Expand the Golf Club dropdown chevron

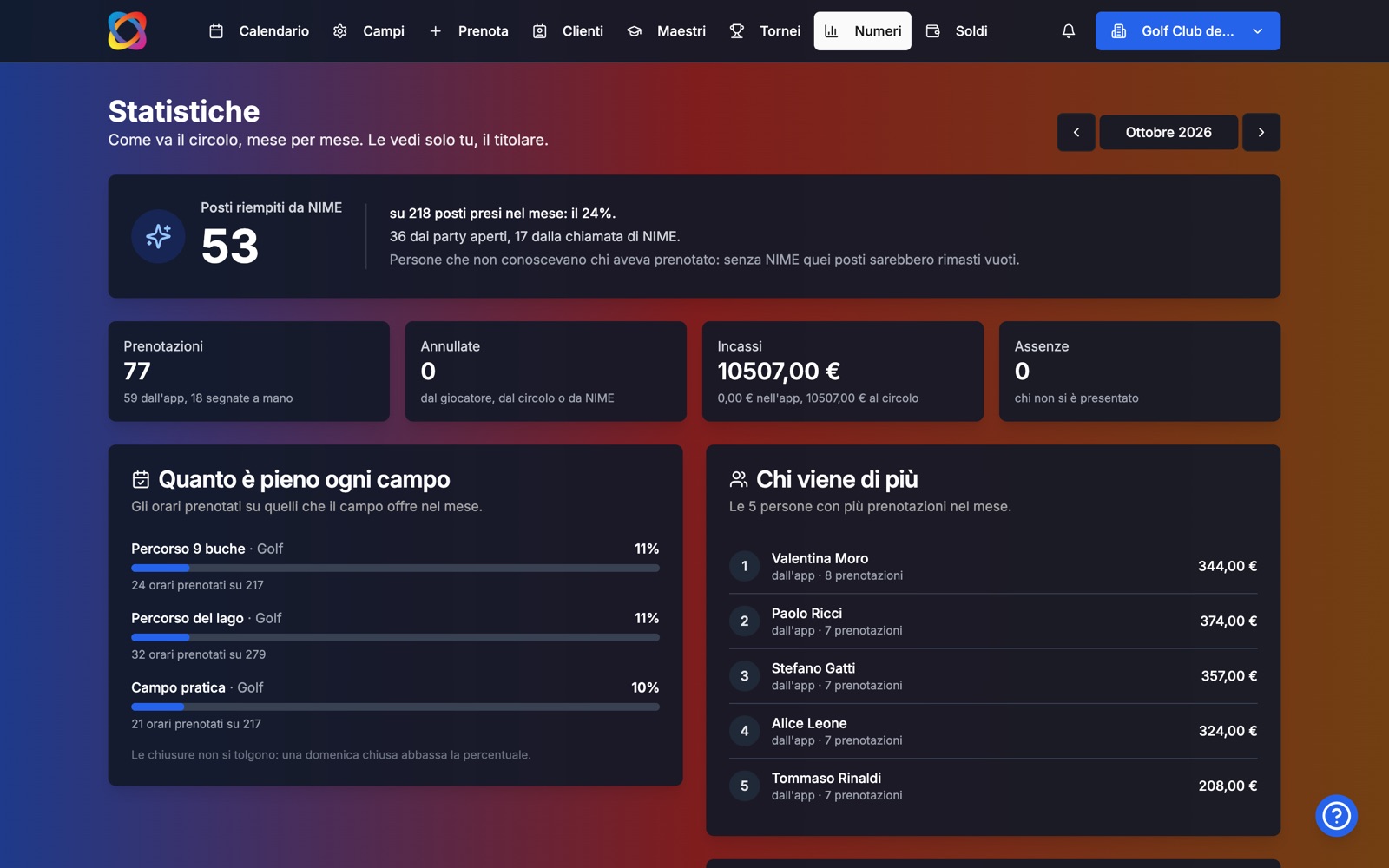1258,31
